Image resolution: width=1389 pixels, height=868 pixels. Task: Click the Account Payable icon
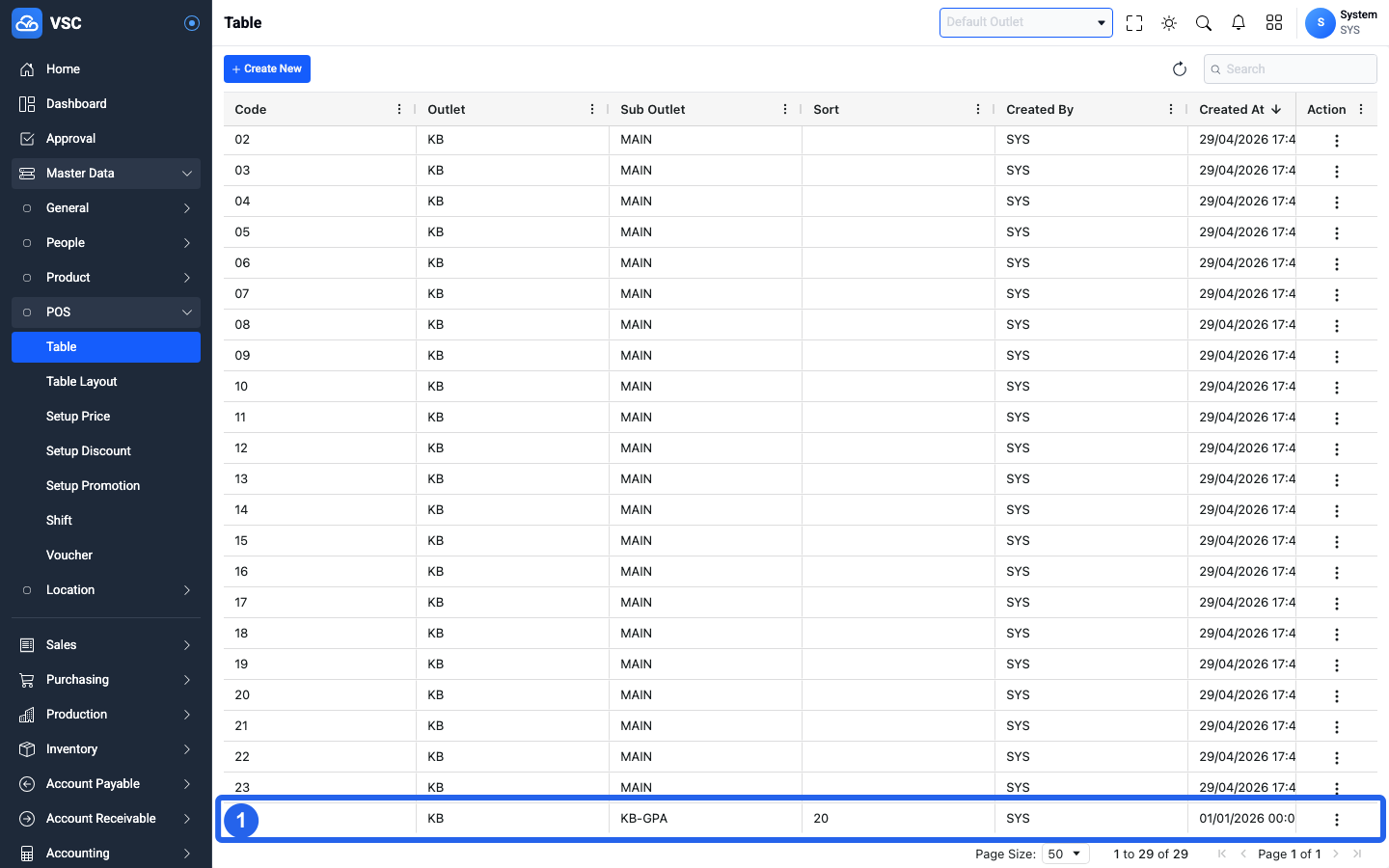tap(27, 784)
